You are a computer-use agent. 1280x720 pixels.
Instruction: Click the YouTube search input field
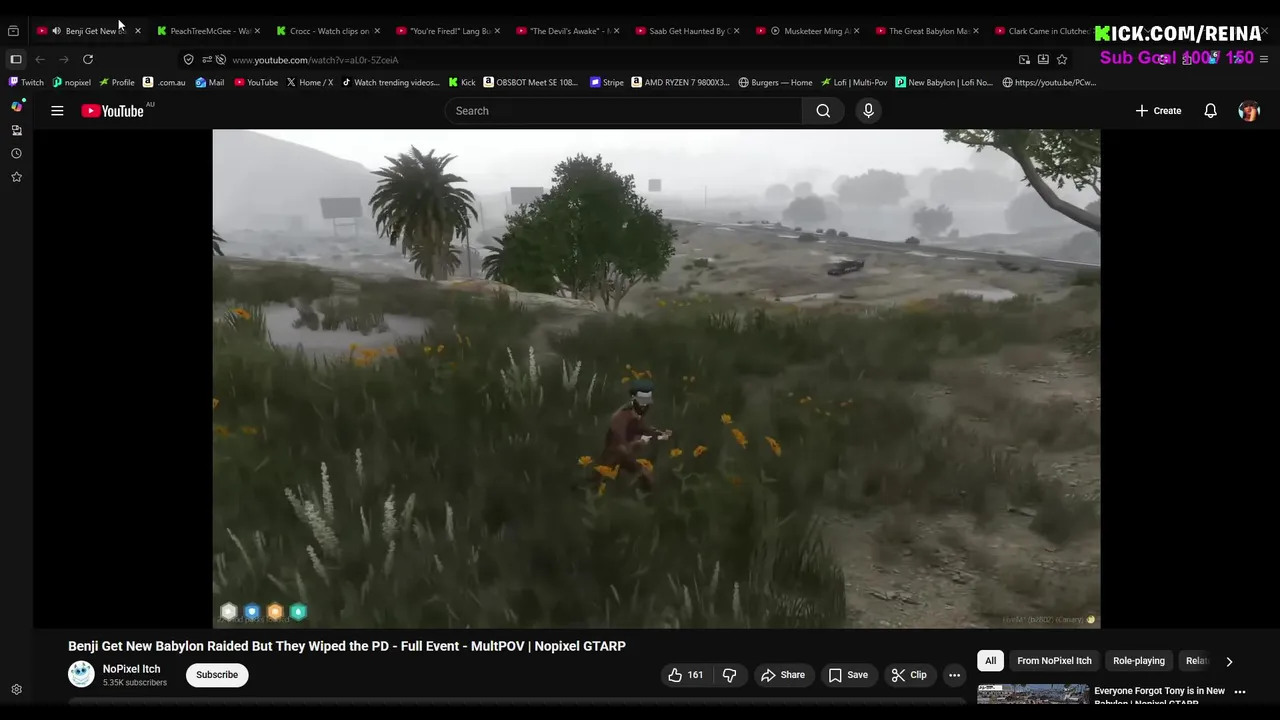(623, 111)
